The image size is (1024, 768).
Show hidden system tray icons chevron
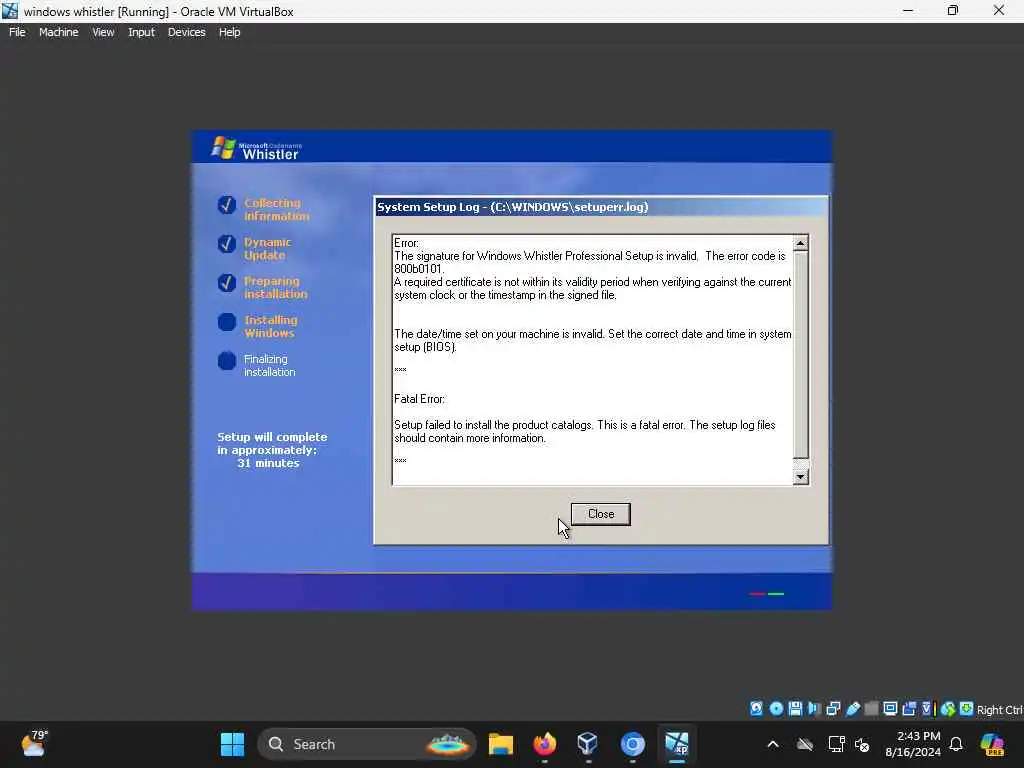tap(773, 744)
